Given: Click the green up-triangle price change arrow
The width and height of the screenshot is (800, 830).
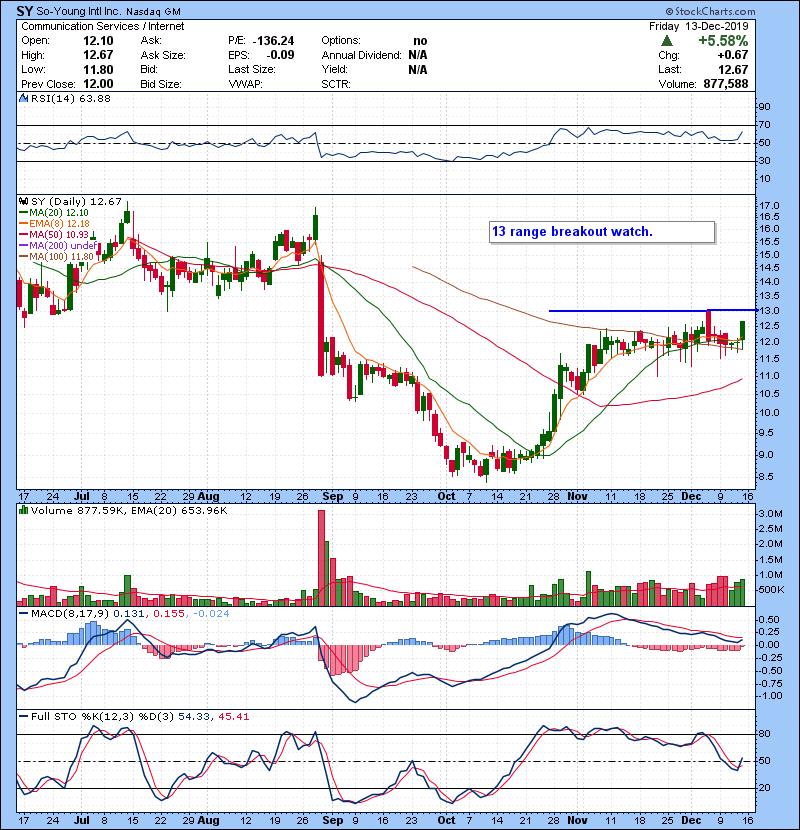Looking at the screenshot, I should [667, 41].
